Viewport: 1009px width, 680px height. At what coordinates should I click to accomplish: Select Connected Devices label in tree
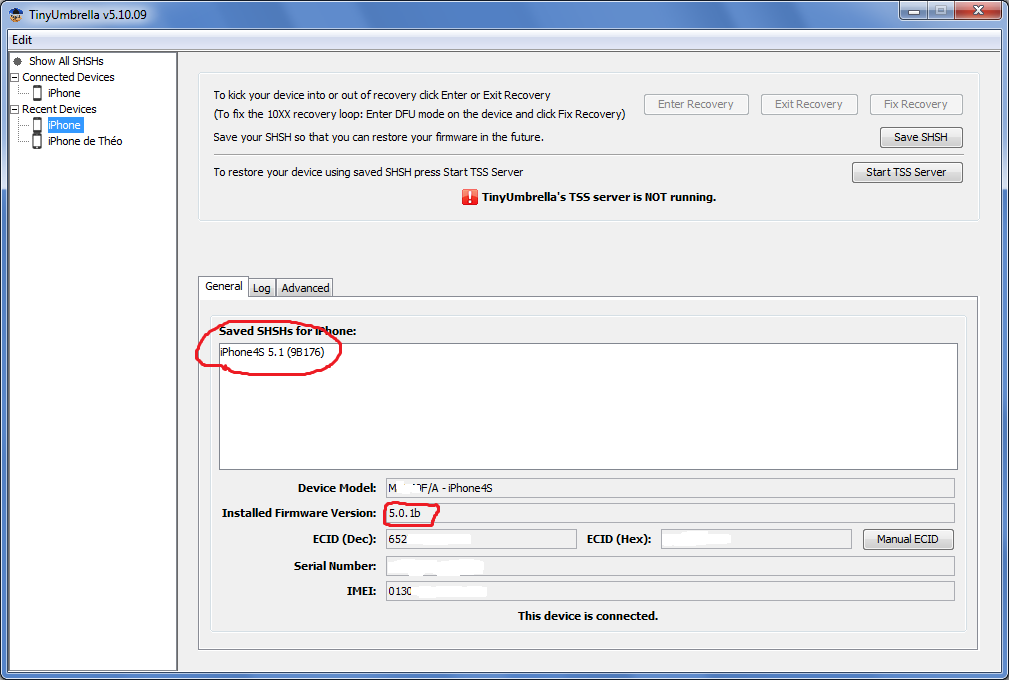tap(68, 77)
